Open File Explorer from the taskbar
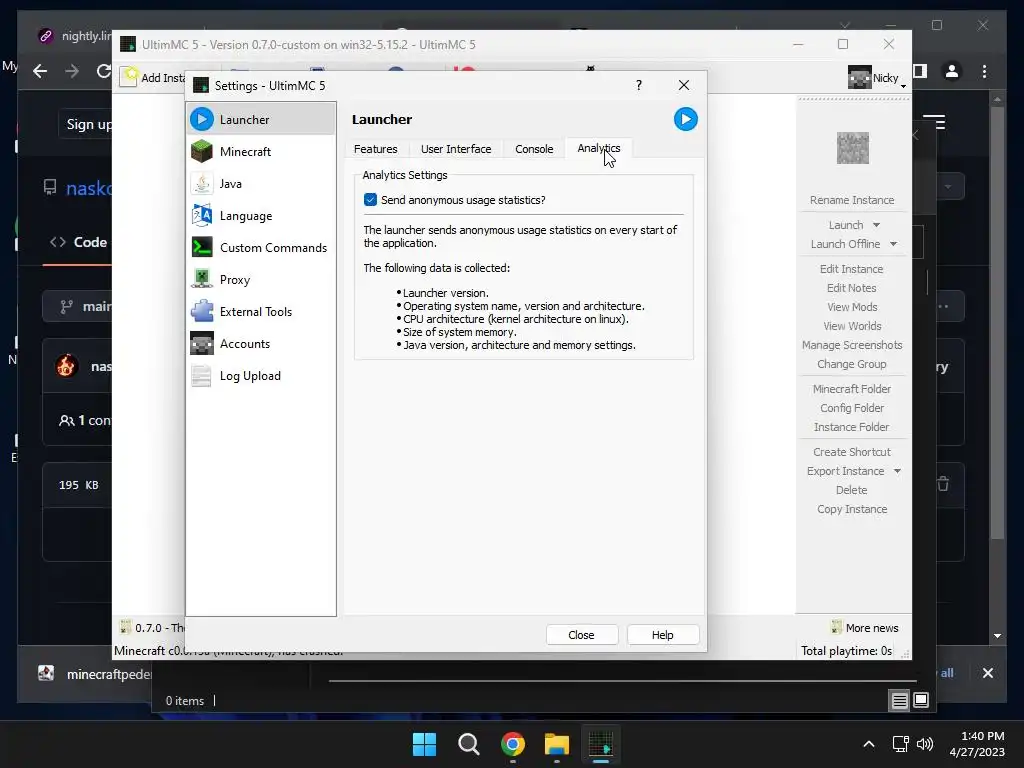The height and width of the screenshot is (768, 1024). (557, 744)
